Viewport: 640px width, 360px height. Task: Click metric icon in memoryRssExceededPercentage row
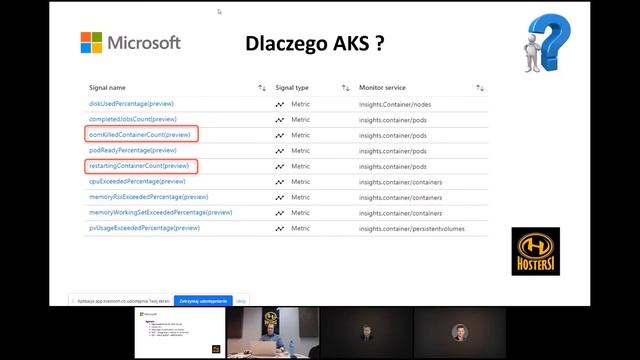[x=280, y=198]
